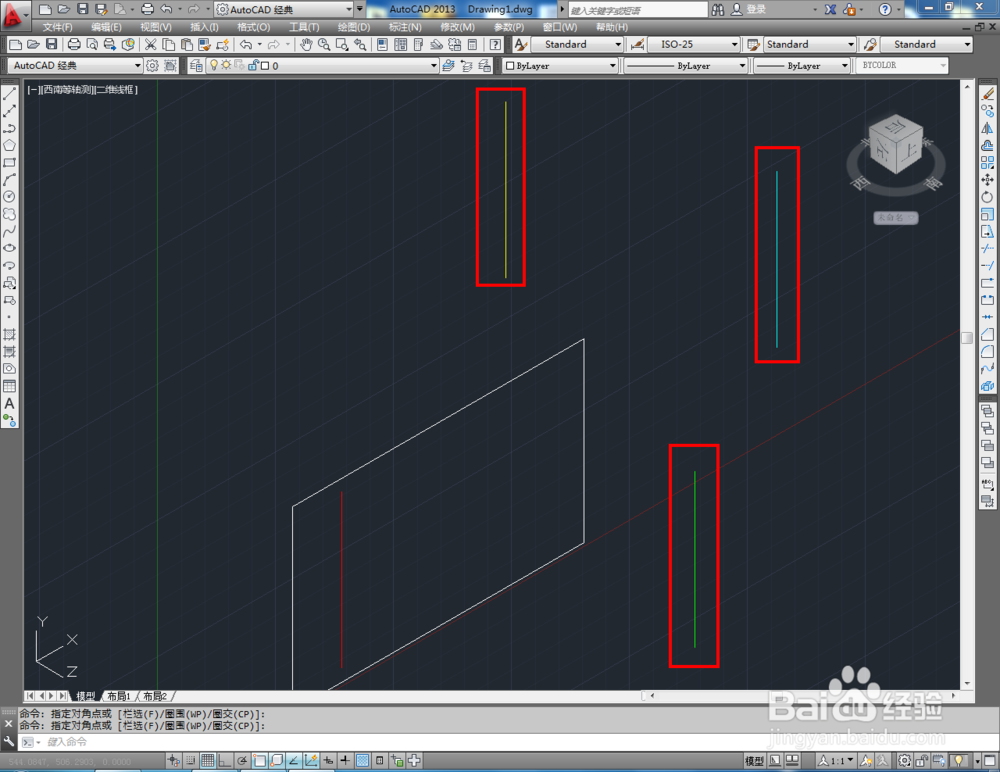Select the Circle tool in draw toolbar

click(x=10, y=197)
